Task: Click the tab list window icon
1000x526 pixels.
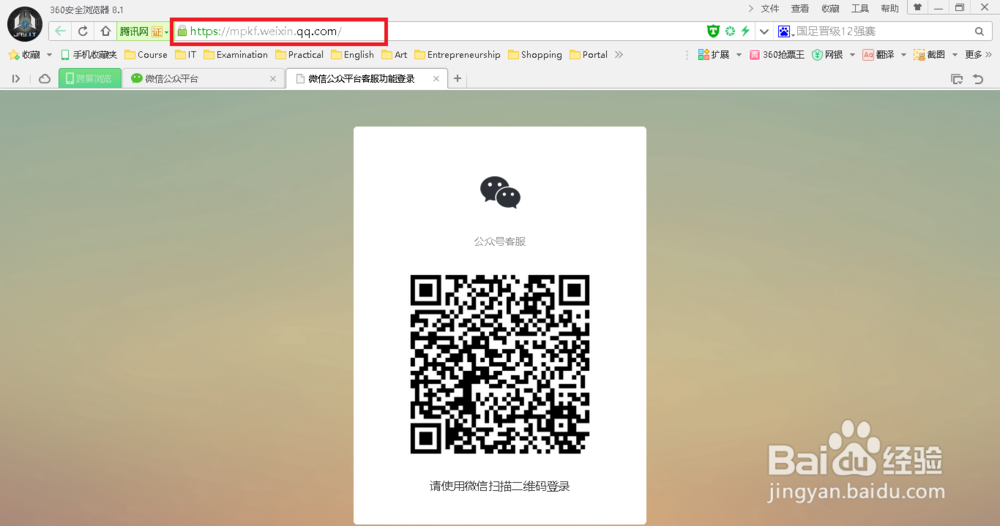Action: click(x=957, y=79)
